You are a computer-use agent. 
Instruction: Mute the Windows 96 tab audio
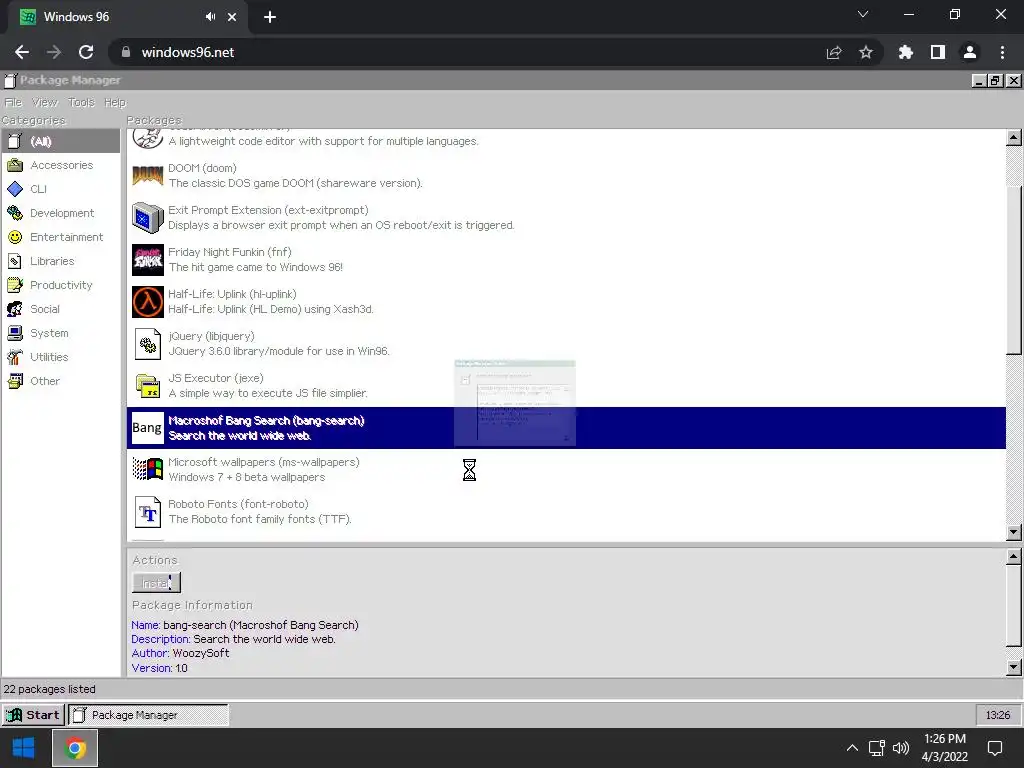[210, 17]
